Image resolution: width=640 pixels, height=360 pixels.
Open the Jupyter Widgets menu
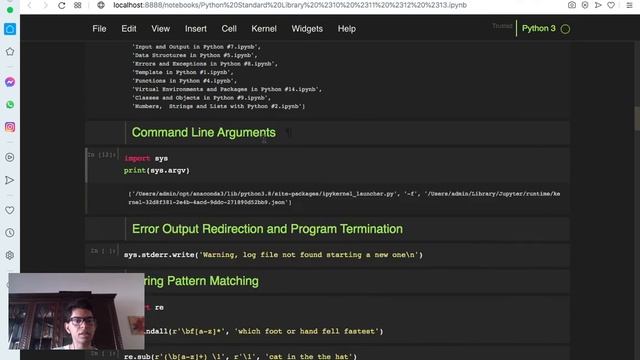(307, 29)
